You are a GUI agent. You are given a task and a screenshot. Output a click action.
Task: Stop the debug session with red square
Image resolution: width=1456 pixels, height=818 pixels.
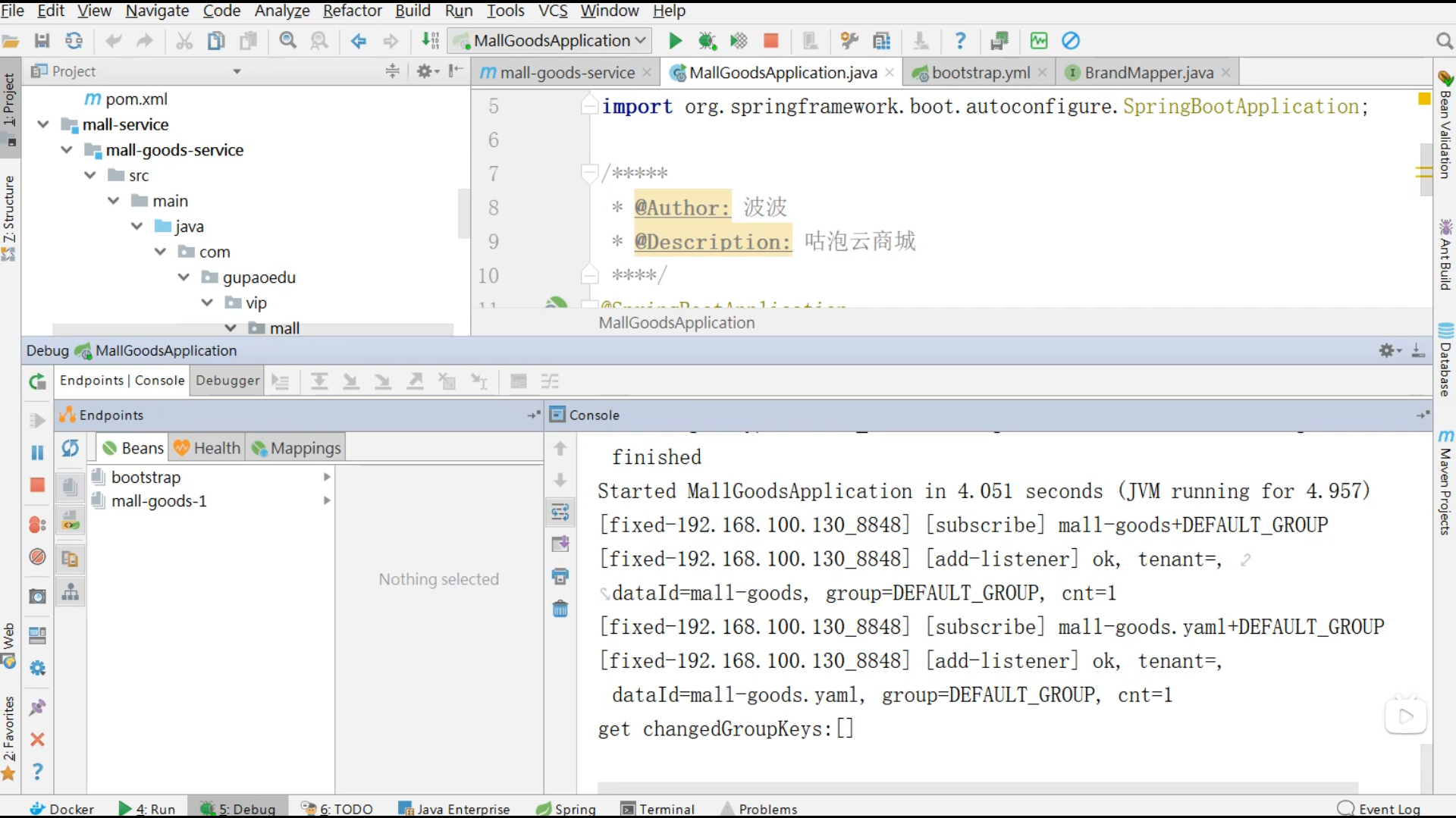[37, 485]
